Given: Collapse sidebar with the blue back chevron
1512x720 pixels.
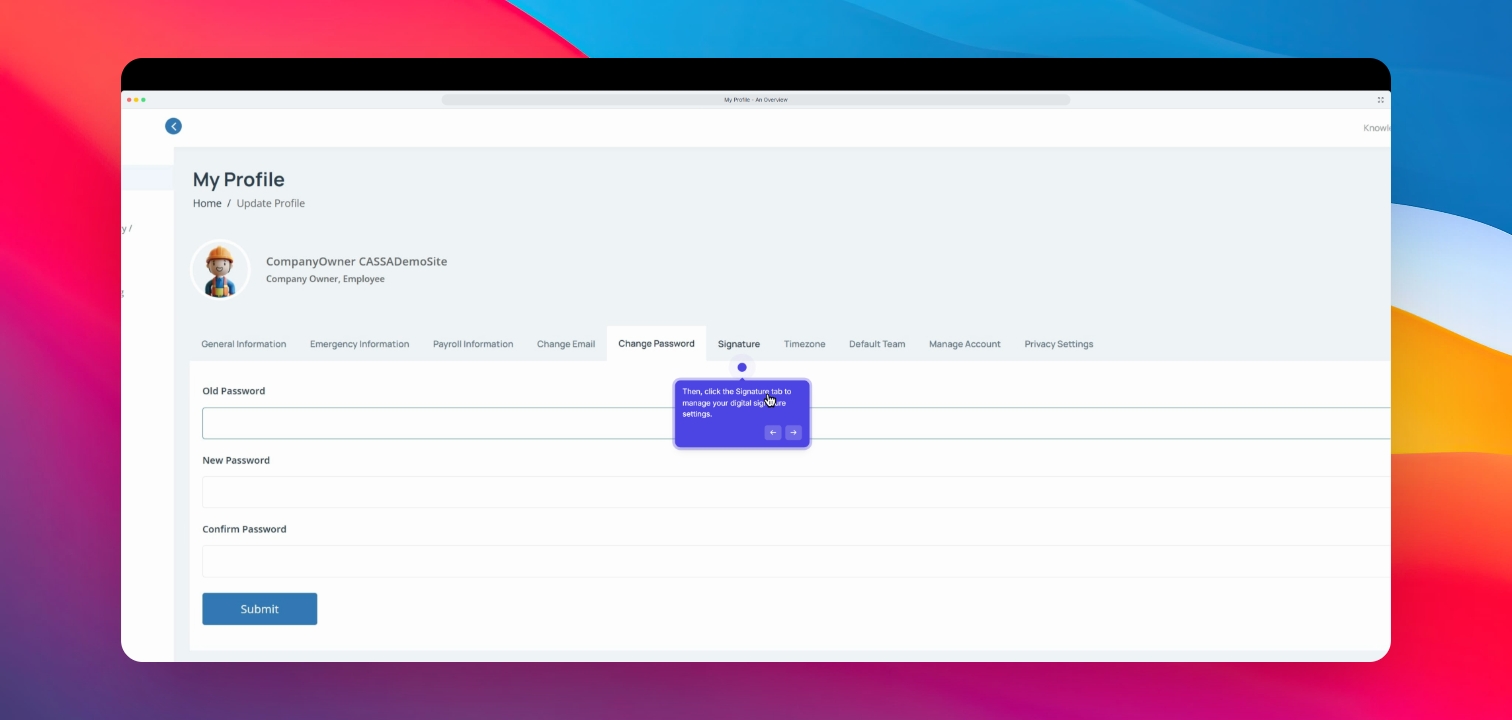Looking at the screenshot, I should pos(173,126).
